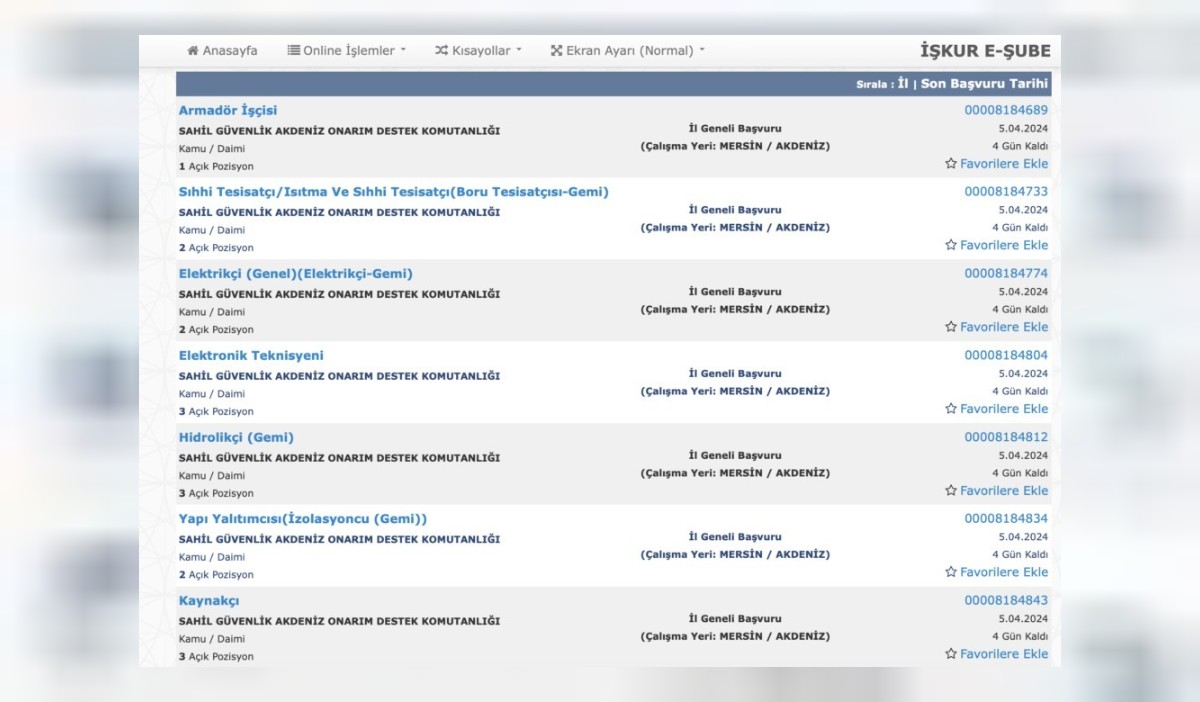Viewport: 1200px width, 702px height.
Task: Click the İŞKUR E-ŞUBE title
Action: click(x=985, y=51)
